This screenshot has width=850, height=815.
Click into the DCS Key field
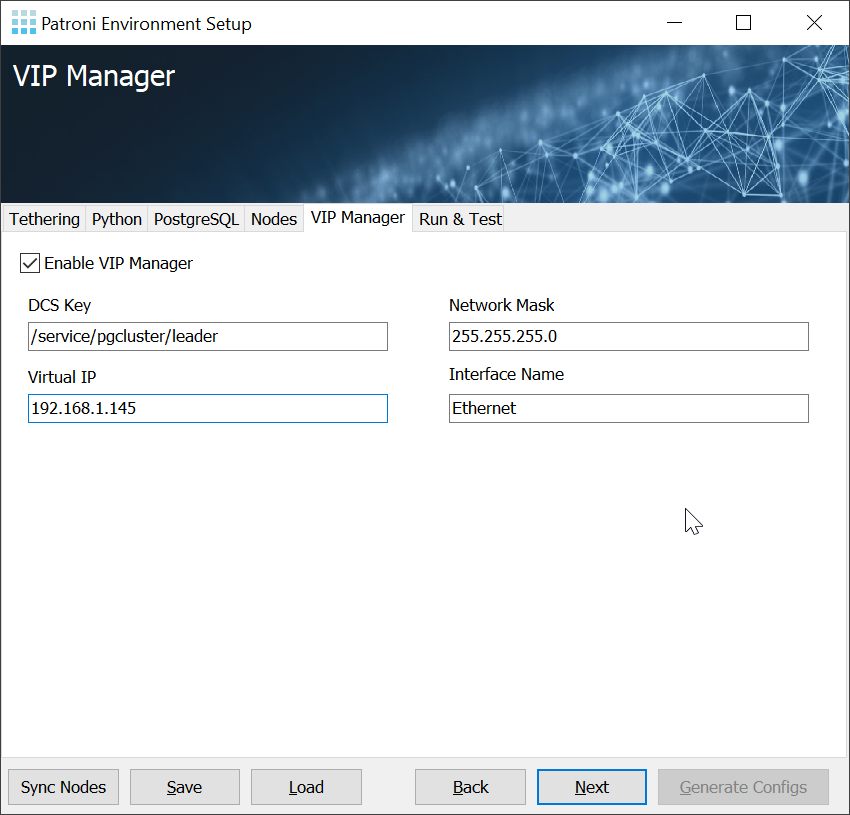207,337
